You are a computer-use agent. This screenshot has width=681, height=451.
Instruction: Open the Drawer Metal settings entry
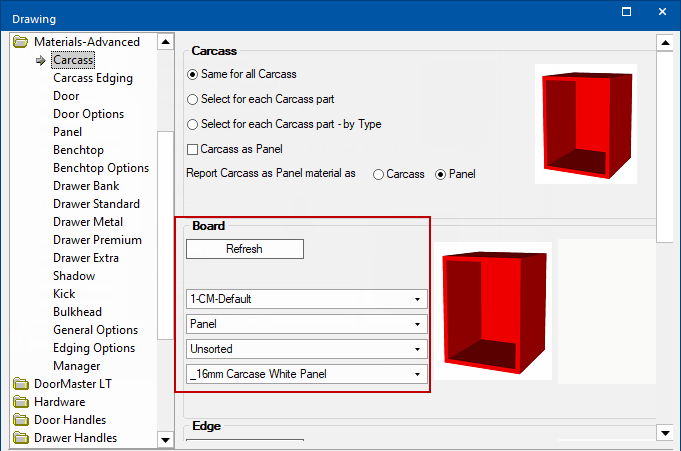click(88, 222)
